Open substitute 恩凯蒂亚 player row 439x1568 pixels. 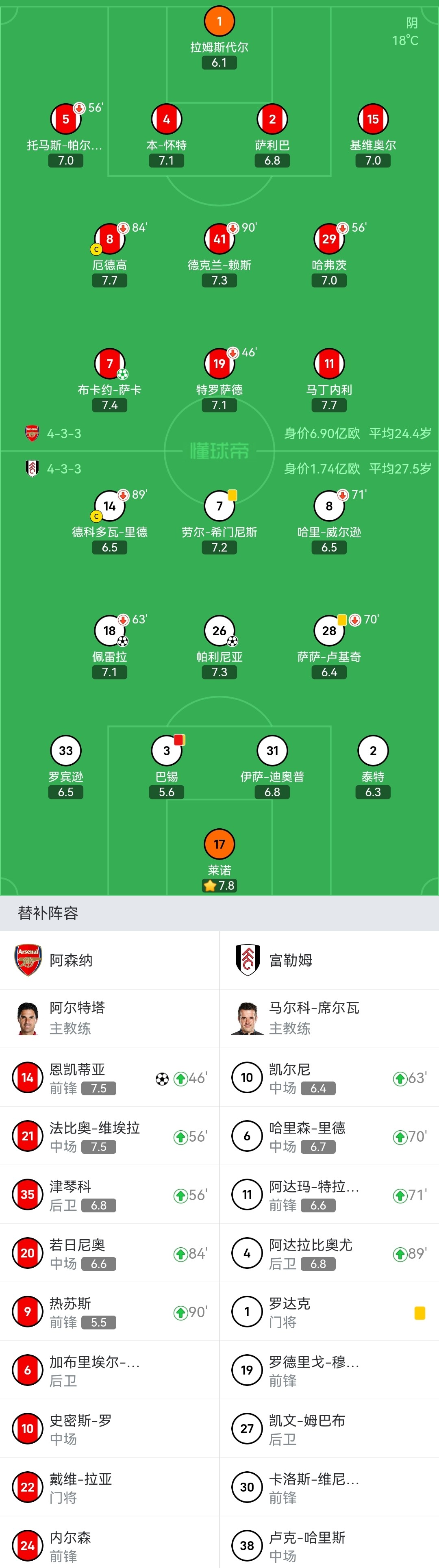tap(110, 1078)
